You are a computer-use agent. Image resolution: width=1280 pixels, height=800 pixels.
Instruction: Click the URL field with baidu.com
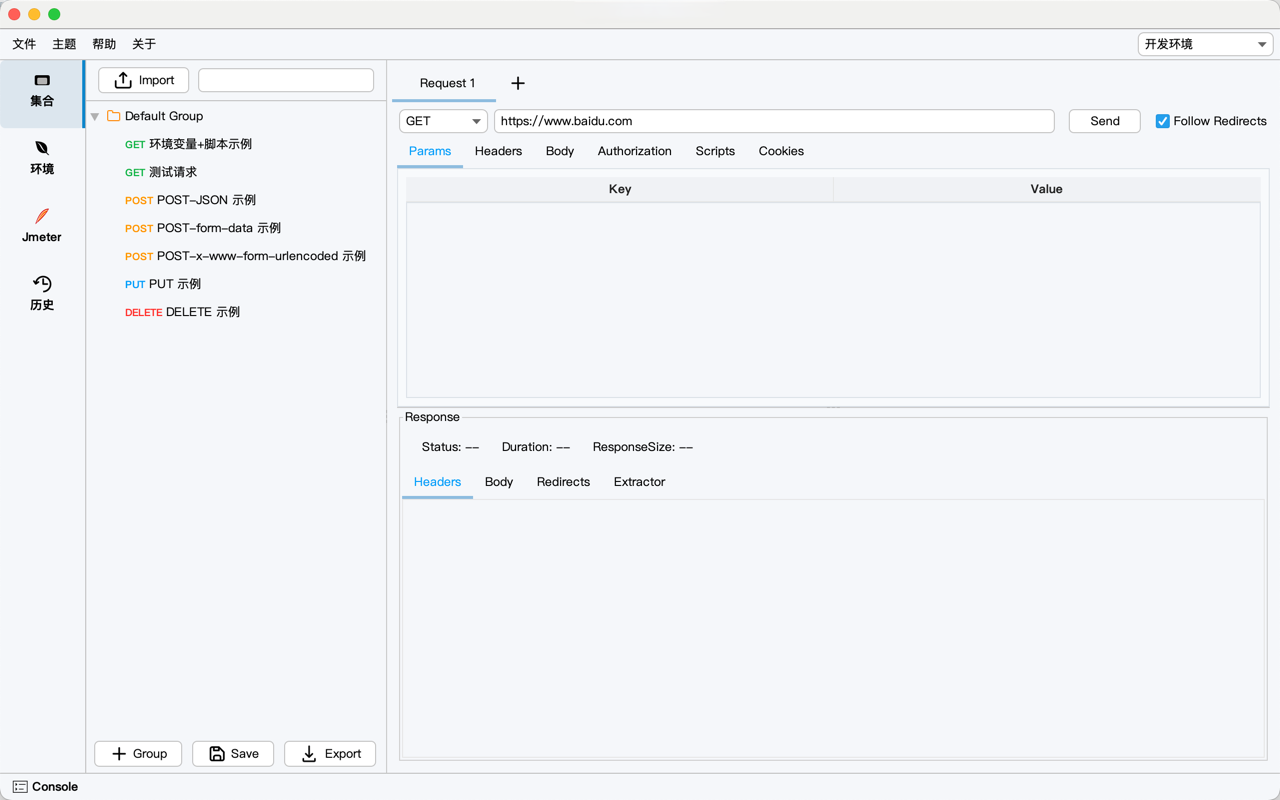pos(774,121)
